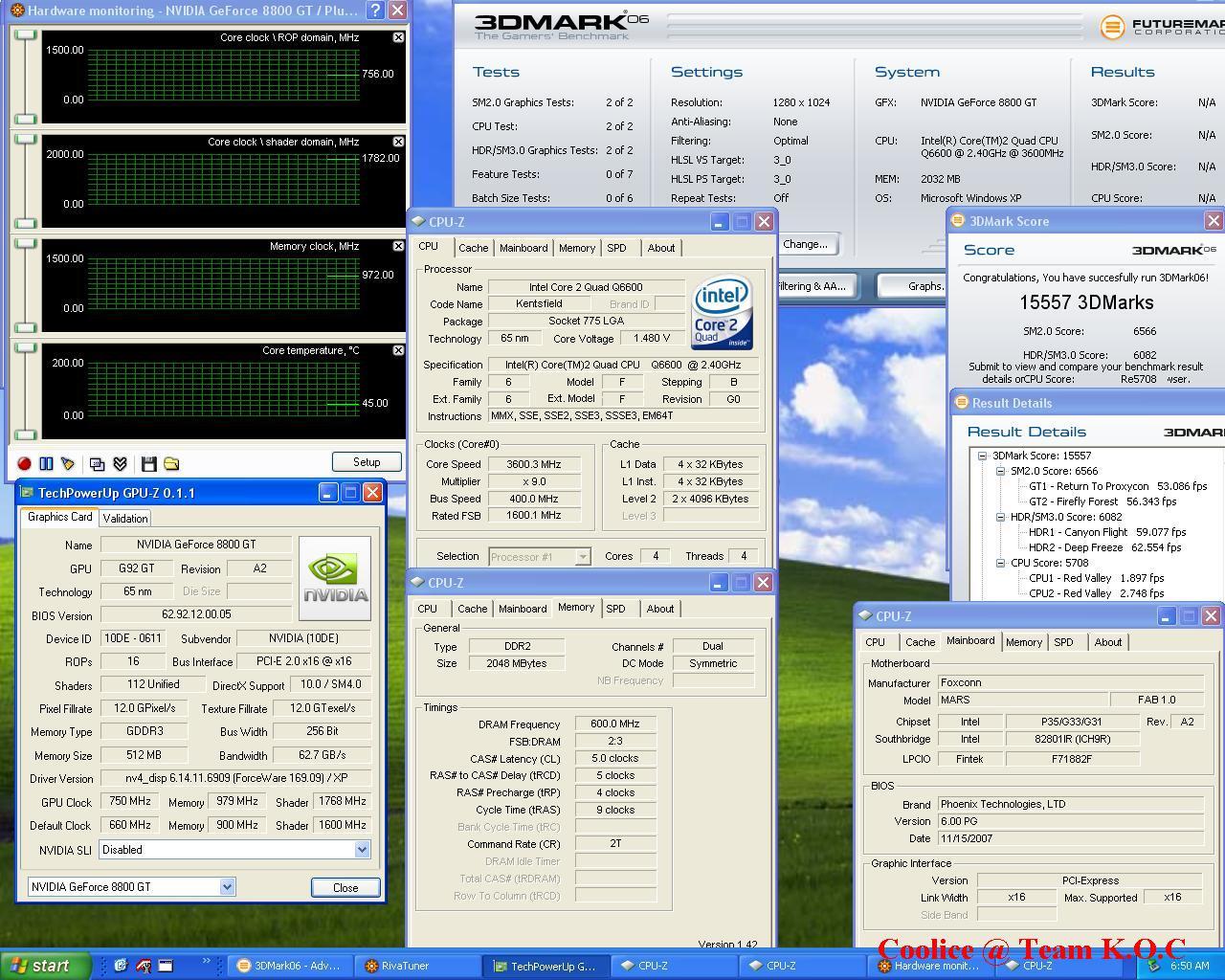Screen dimensions: 1225x980
Task: Close the Core clock ROP domain graph
Action: click(x=398, y=37)
